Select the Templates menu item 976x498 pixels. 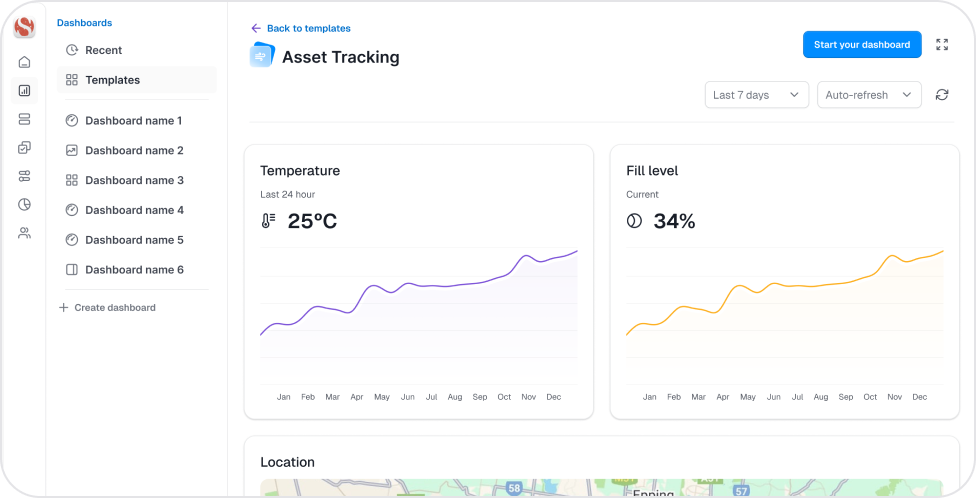pos(137,80)
